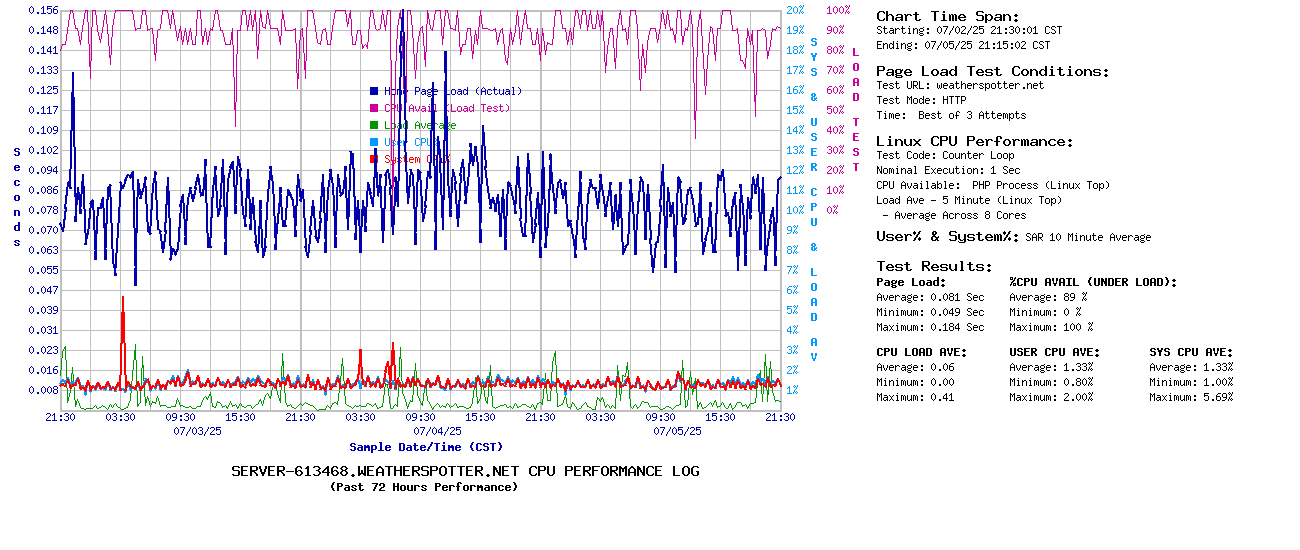Image resolution: width=1300 pixels, height=550 pixels.
Task: Click the red System CPU legend swatch
Action: pos(374,159)
